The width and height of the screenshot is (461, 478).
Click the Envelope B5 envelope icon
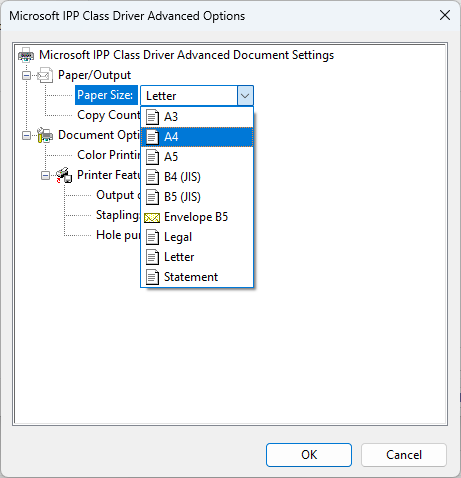[x=152, y=218]
